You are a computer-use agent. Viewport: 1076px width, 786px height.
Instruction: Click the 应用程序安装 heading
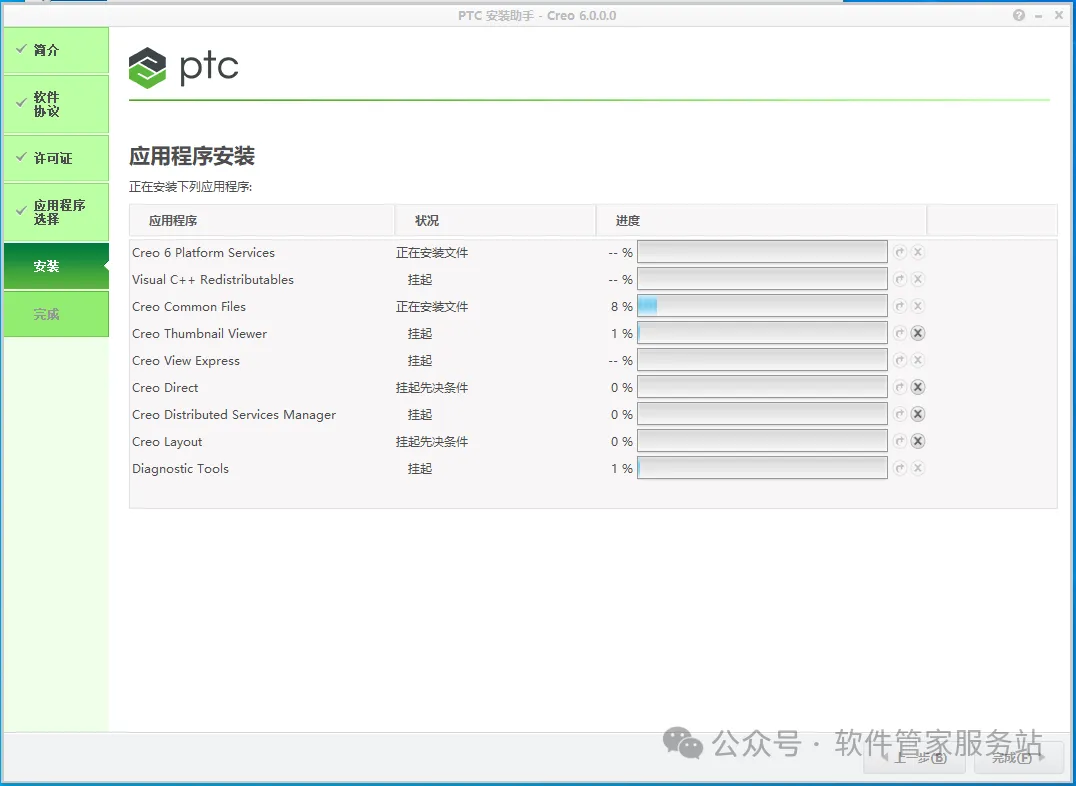coord(192,156)
